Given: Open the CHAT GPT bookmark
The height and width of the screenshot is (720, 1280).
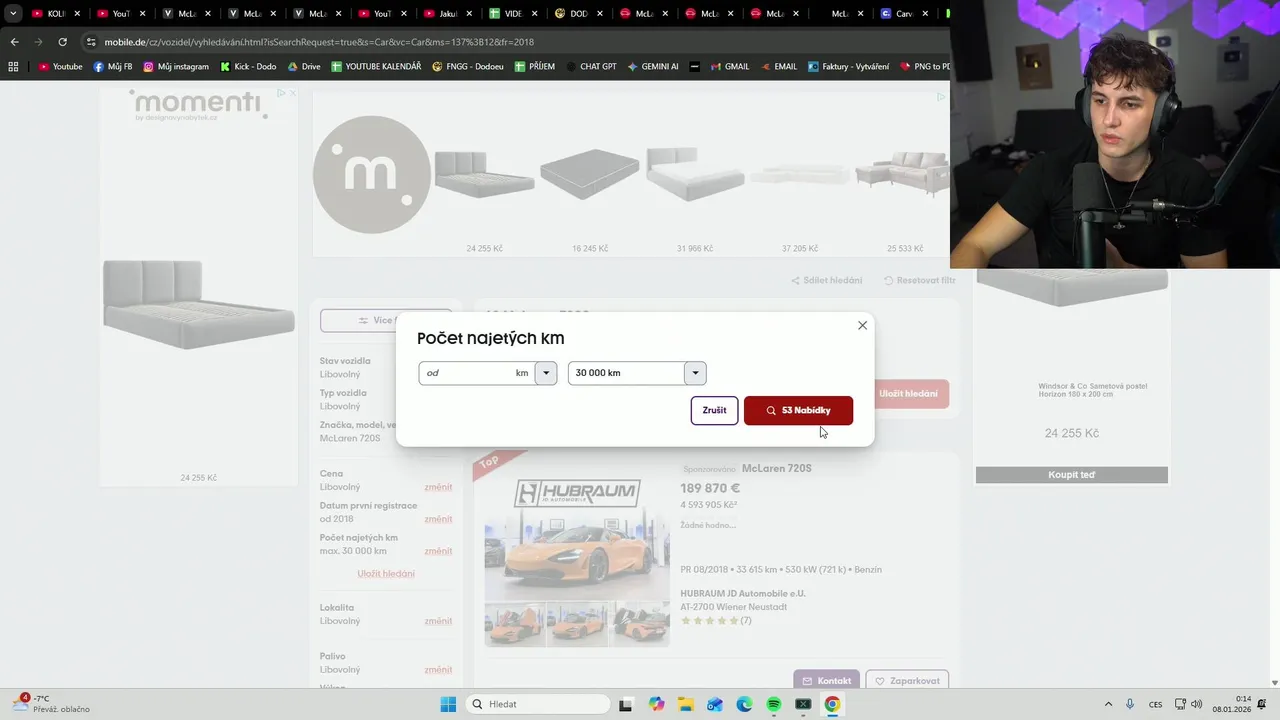Looking at the screenshot, I should pos(590,66).
